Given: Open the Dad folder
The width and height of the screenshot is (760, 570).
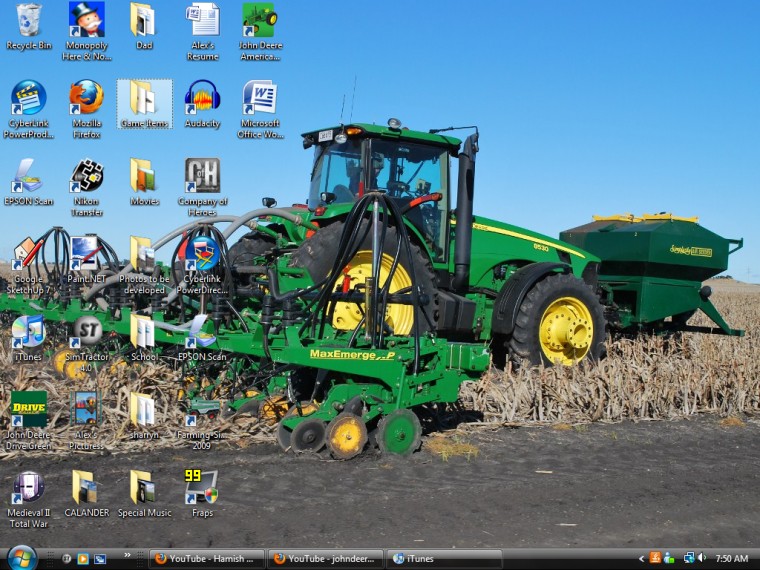Looking at the screenshot, I should pyautogui.click(x=143, y=27).
